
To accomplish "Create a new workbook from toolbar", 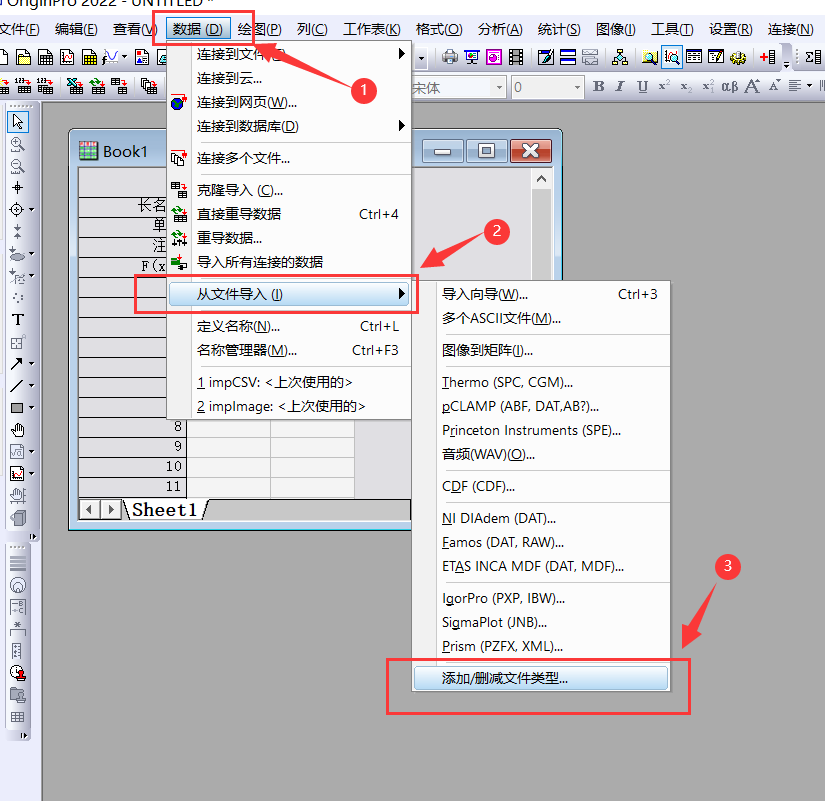I will (x=45, y=57).
